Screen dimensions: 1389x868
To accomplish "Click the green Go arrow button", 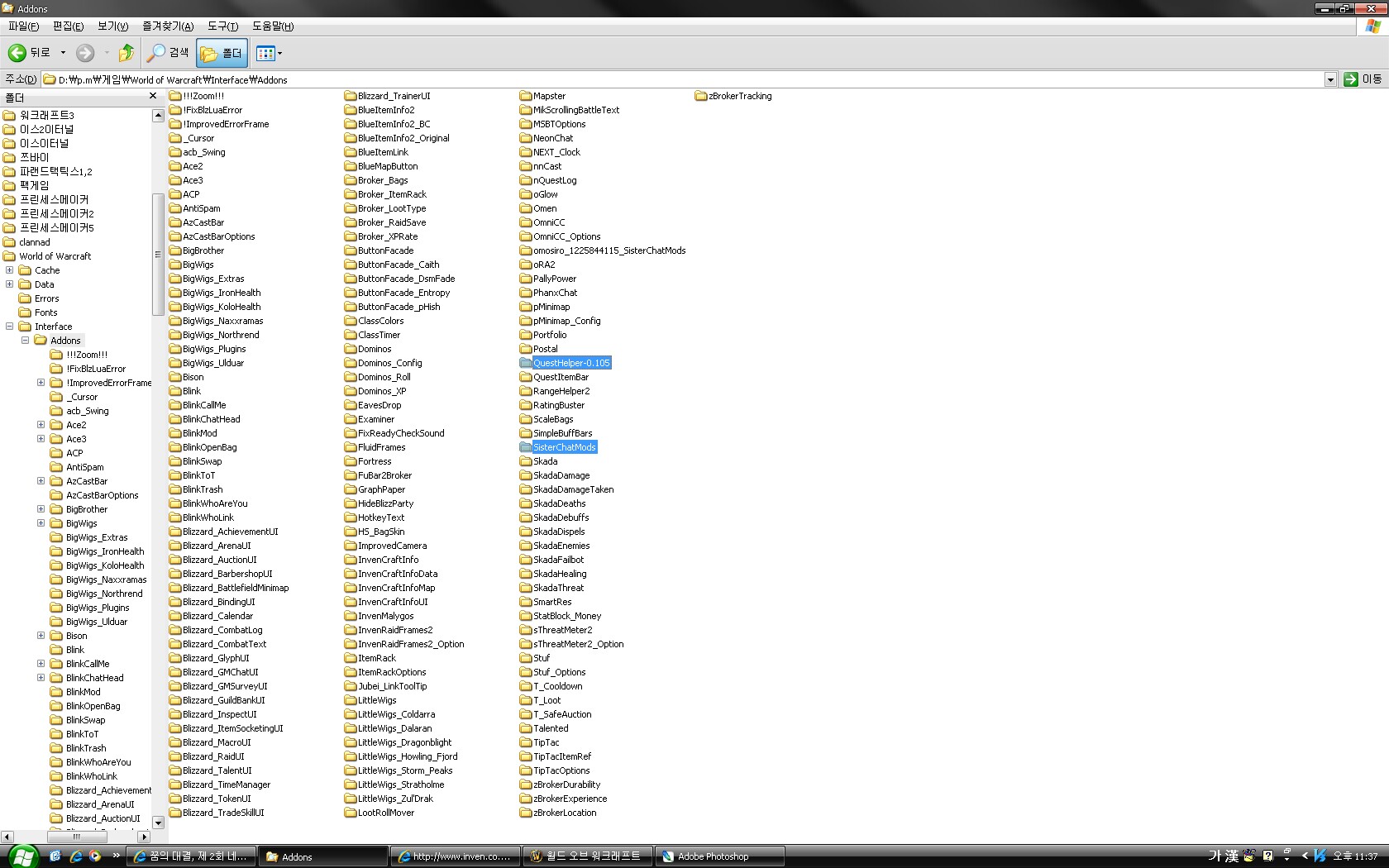I will pos(1351,79).
